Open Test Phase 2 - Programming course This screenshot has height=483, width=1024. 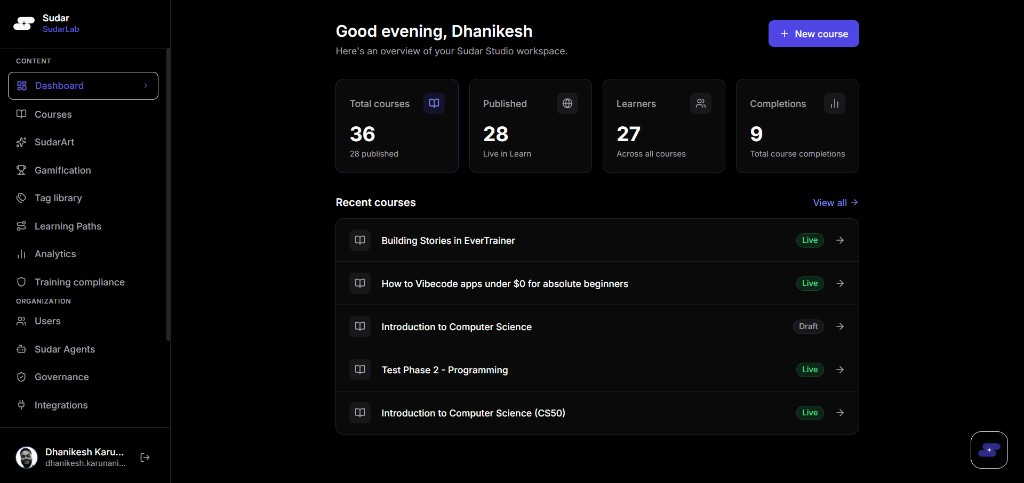pyautogui.click(x=445, y=370)
